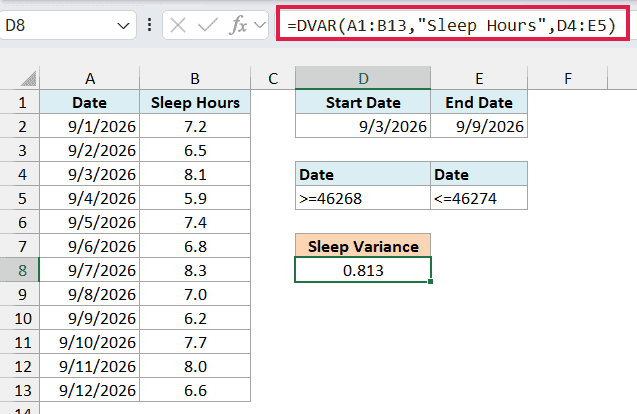Open the formula bar options (three dots)

(150, 25)
